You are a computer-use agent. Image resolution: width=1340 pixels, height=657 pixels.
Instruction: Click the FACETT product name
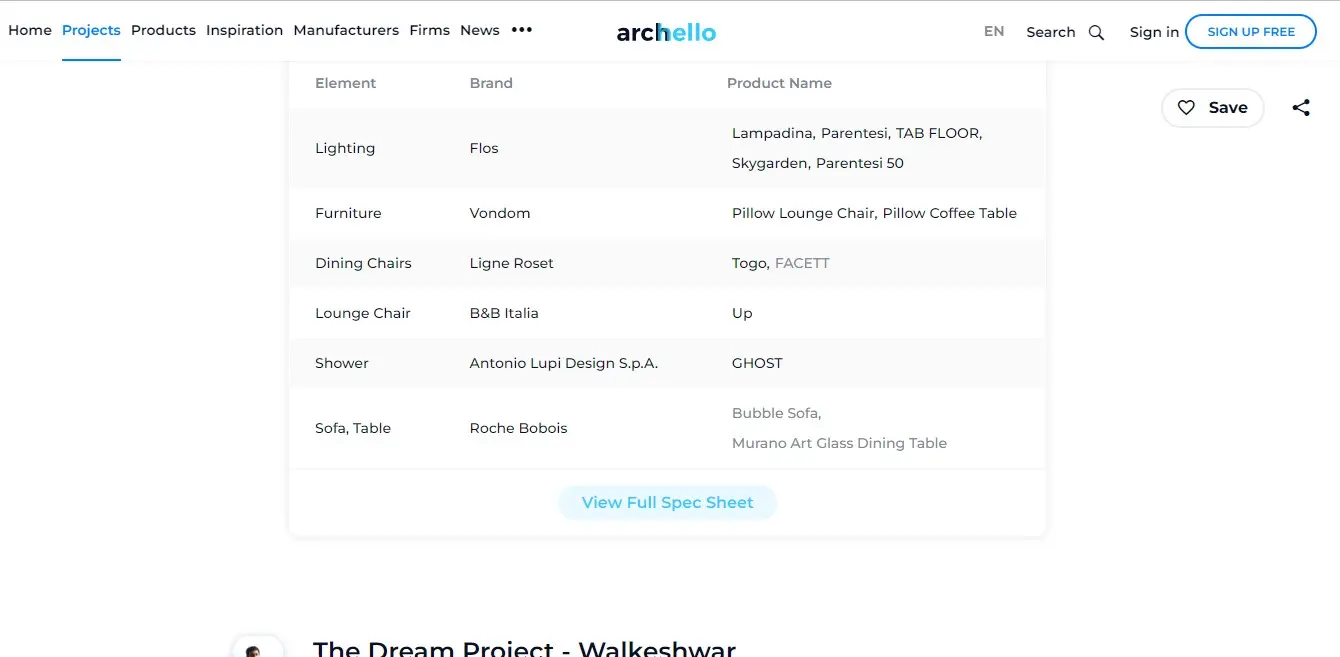point(802,263)
